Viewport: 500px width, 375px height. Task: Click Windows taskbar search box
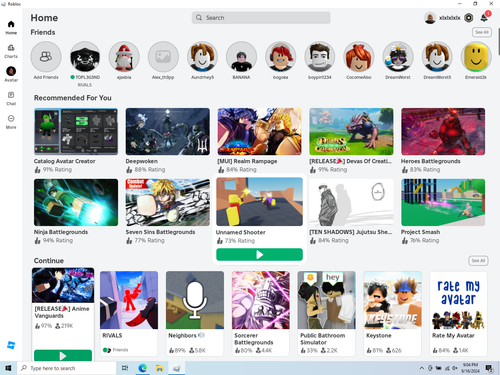[67, 368]
